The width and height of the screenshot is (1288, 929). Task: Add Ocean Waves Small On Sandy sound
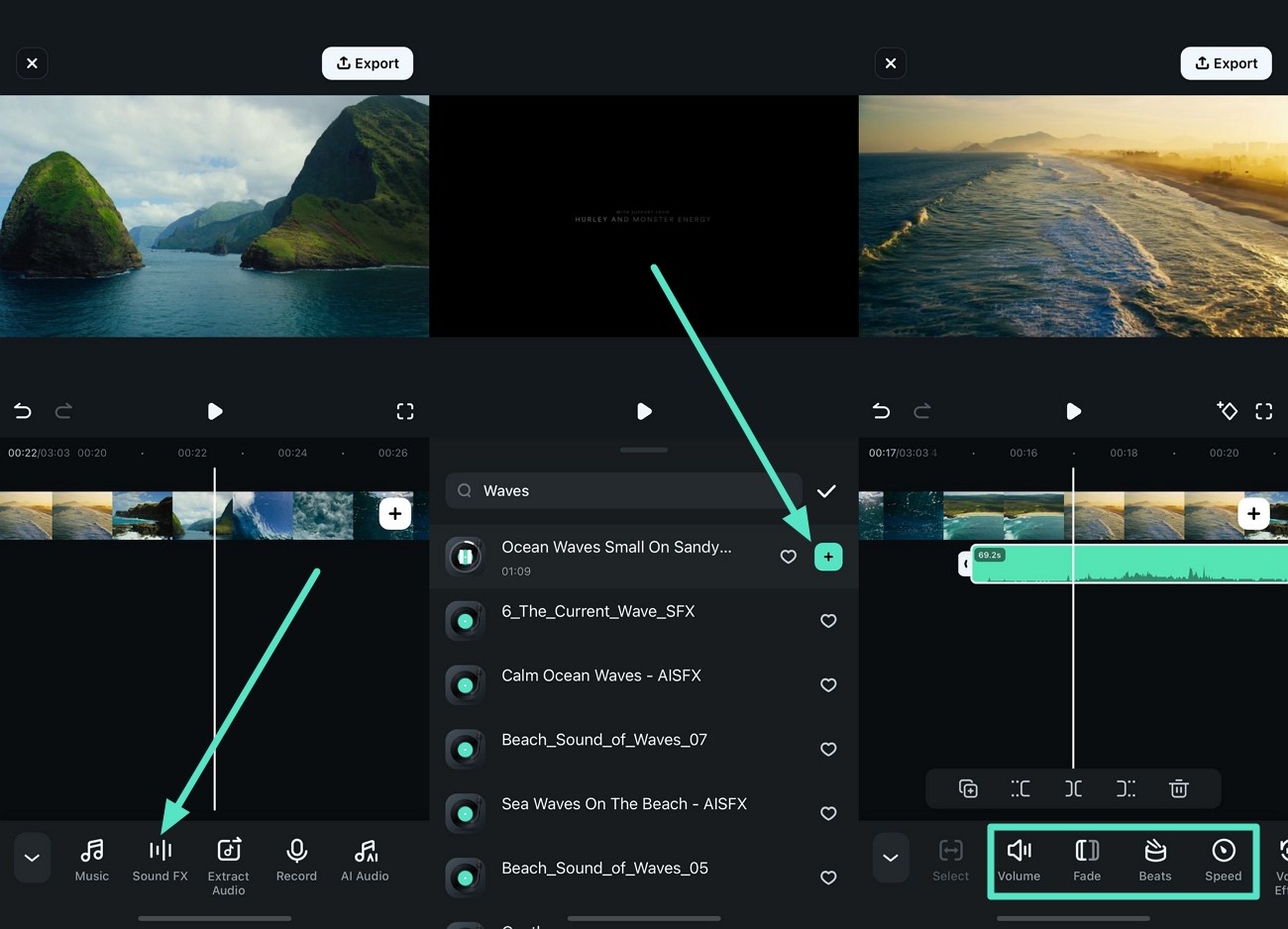(828, 557)
